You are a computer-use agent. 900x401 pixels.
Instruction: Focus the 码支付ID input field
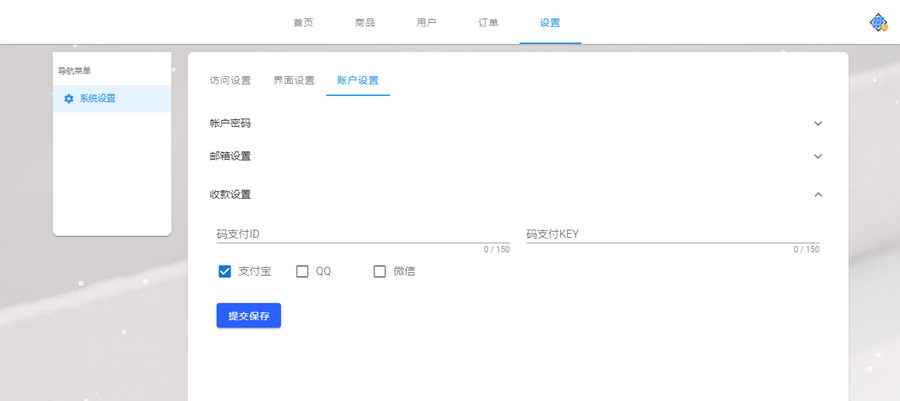[362, 234]
